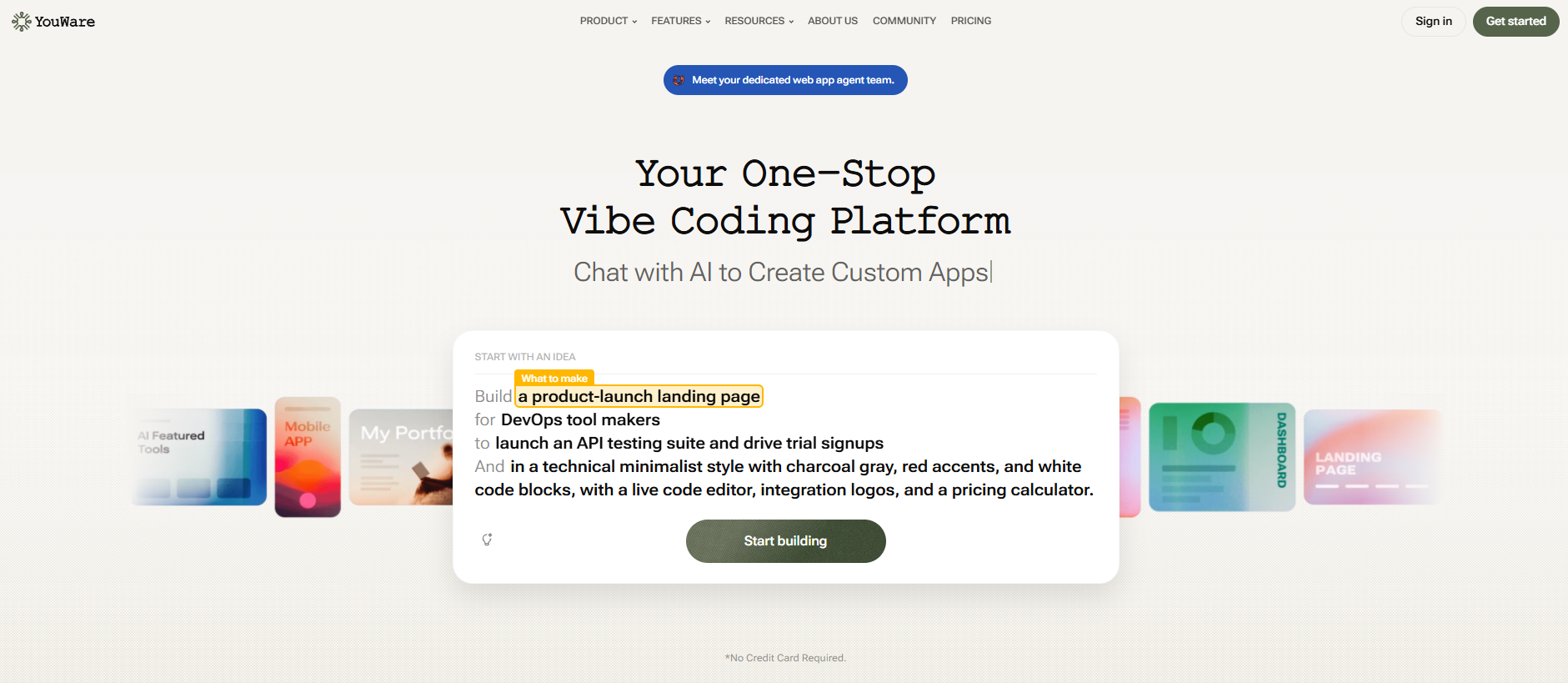Click the YouWare logo icon
This screenshot has height=683, width=1568.
(x=21, y=22)
